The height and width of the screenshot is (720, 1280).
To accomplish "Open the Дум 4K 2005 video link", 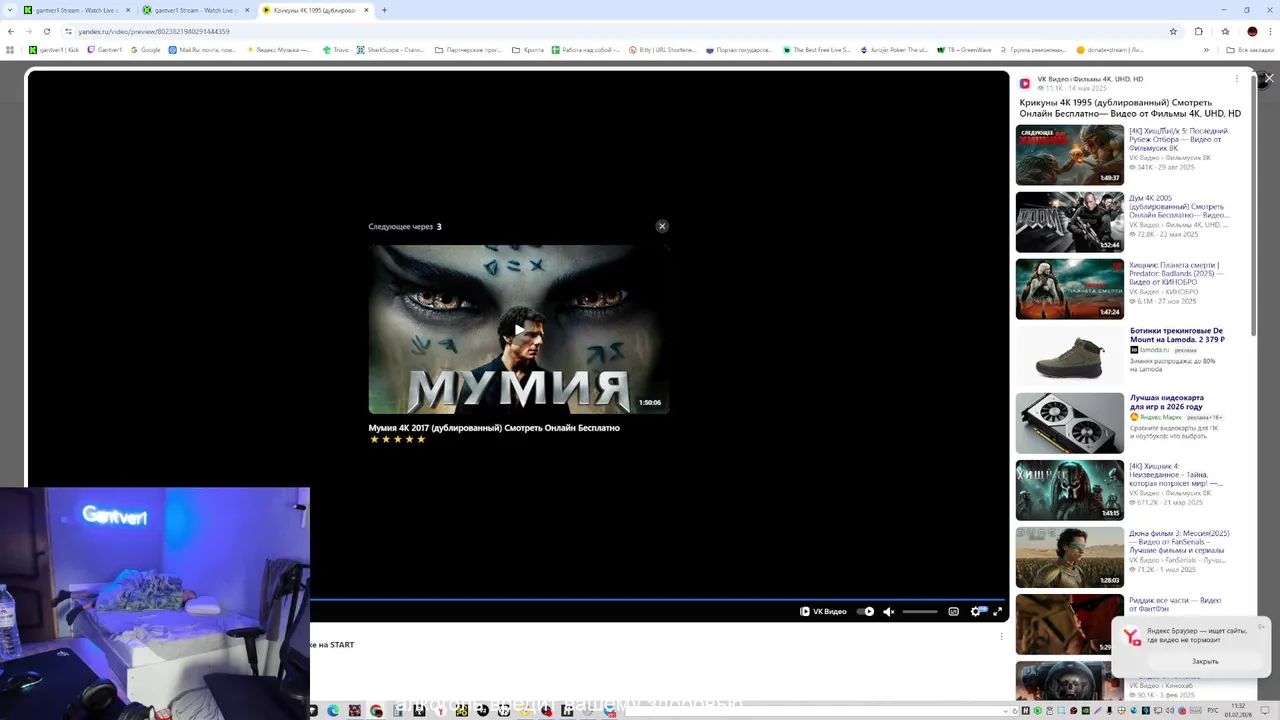I will pyautogui.click(x=1179, y=206).
